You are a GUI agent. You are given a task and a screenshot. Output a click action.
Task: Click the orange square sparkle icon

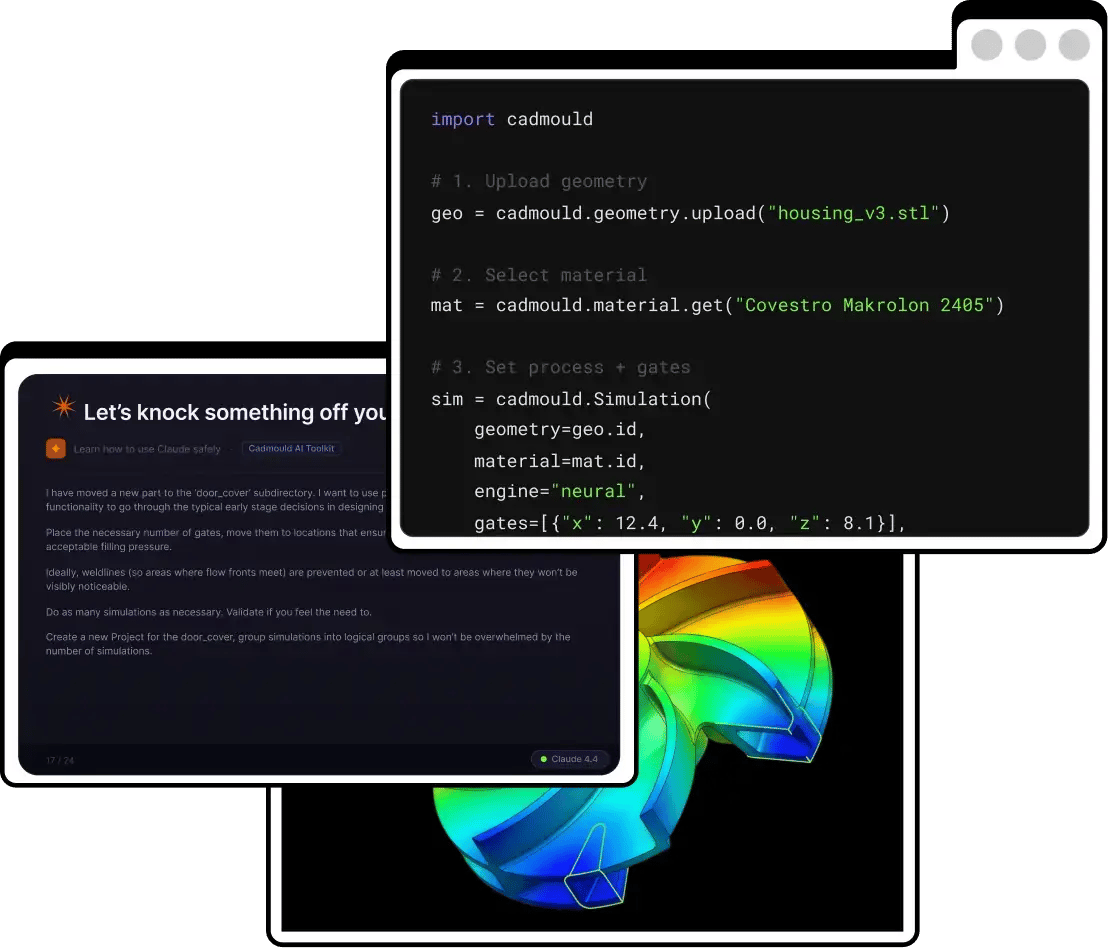click(x=56, y=449)
